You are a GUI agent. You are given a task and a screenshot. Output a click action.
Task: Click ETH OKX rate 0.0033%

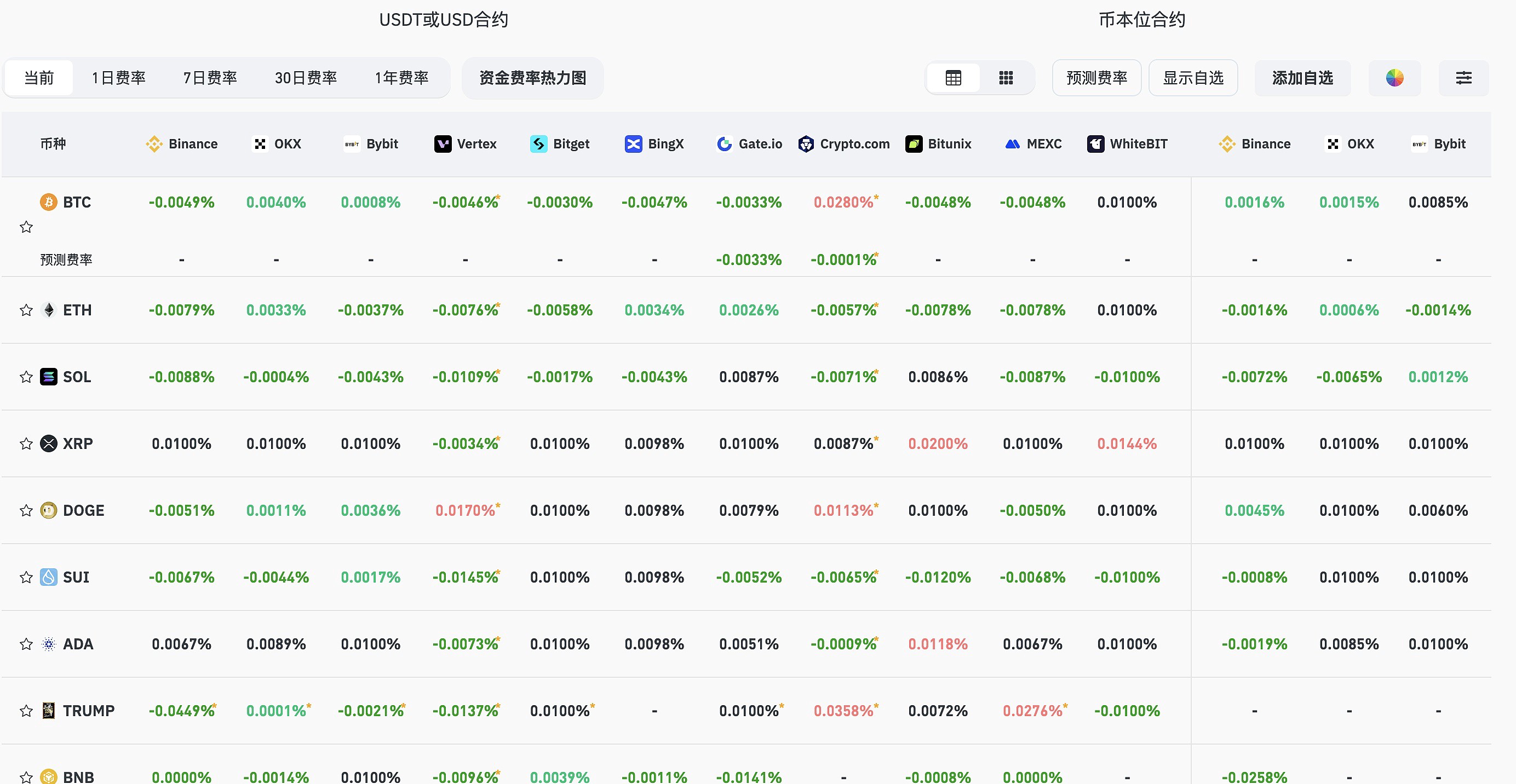[276, 310]
